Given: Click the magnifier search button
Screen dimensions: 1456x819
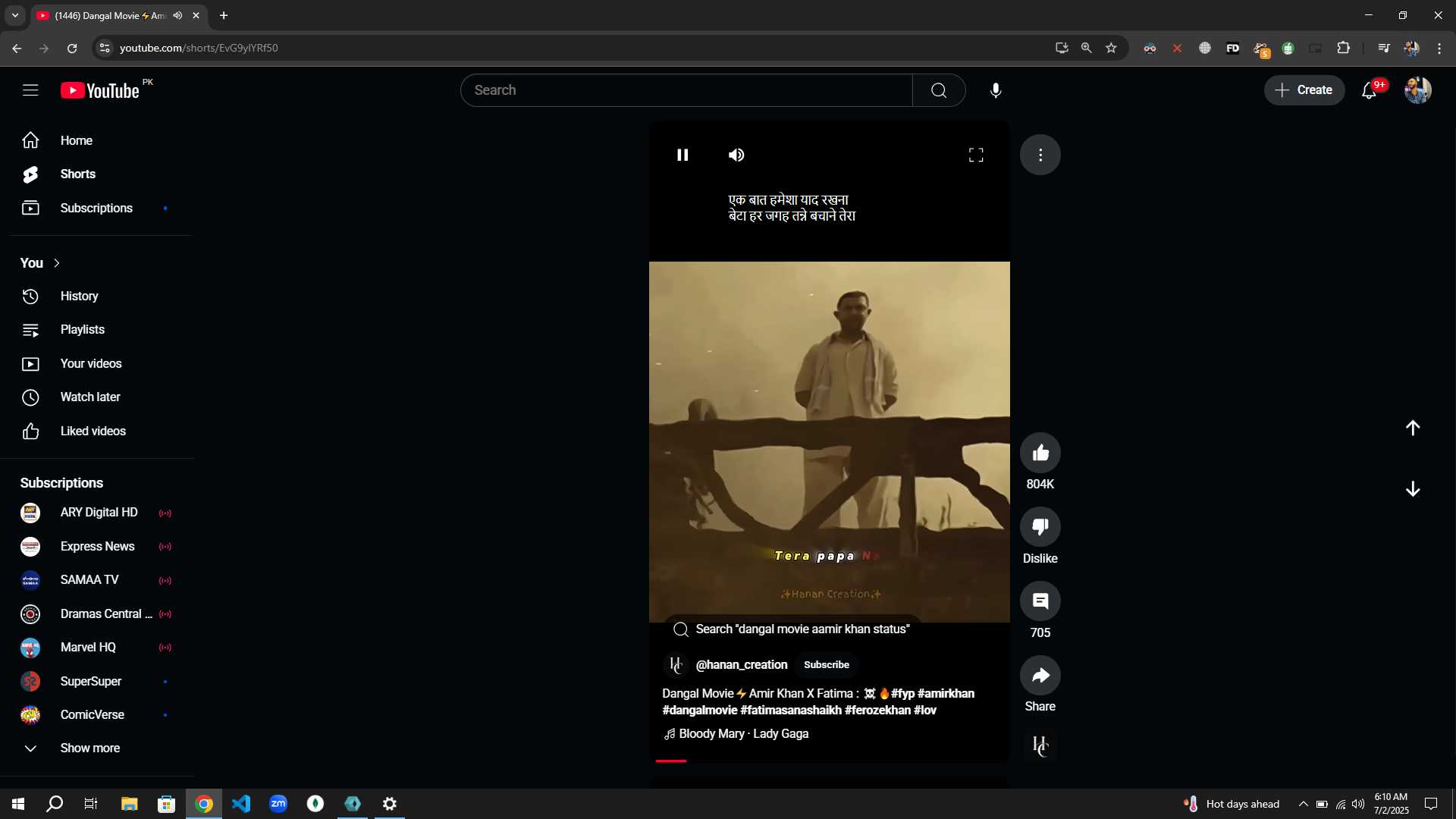Looking at the screenshot, I should tap(939, 90).
